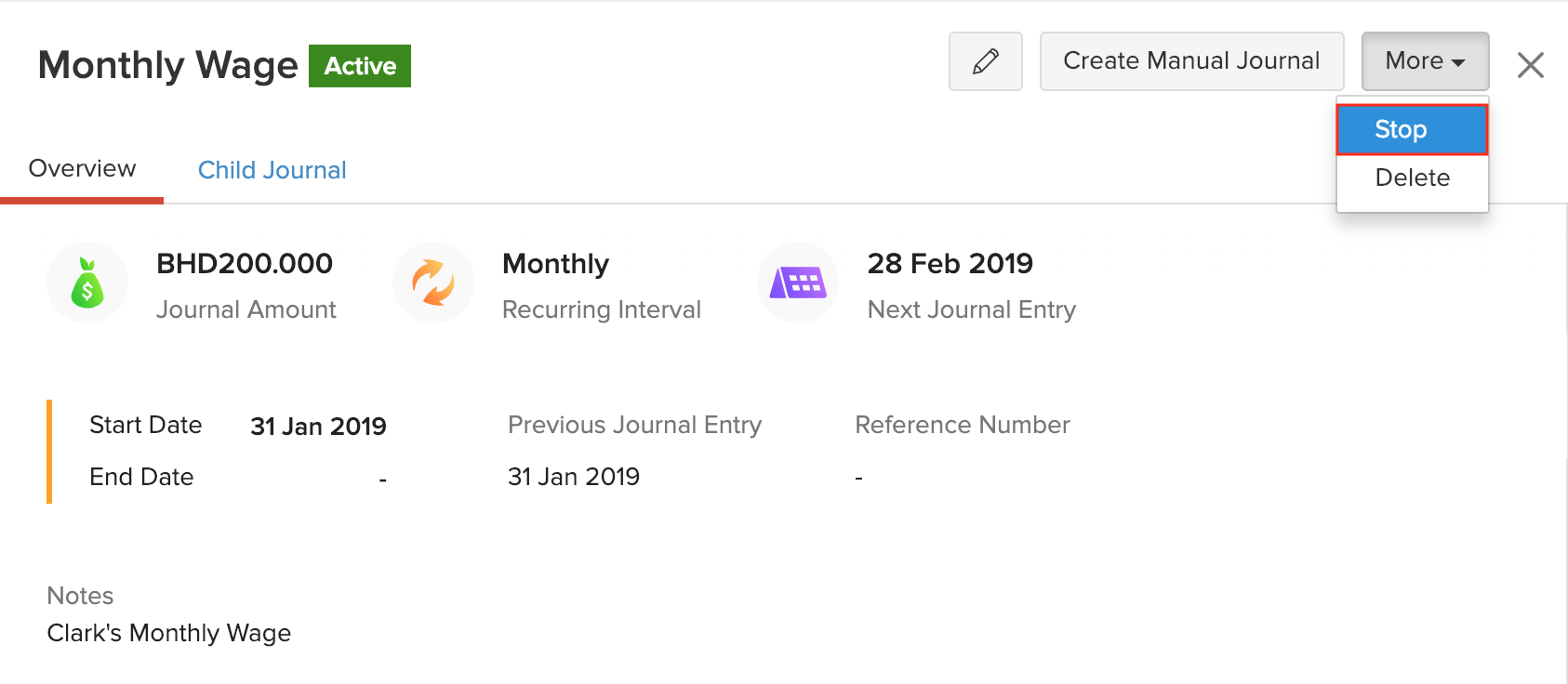
Task: Click the BHD200.000 Journal Amount value
Action: (x=245, y=263)
